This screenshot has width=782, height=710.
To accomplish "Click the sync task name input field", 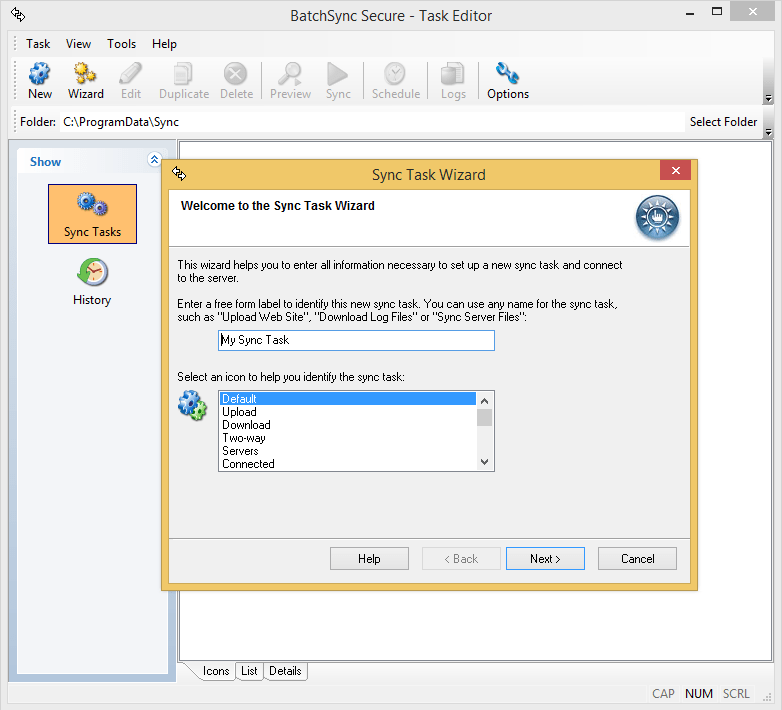I will 356,340.
